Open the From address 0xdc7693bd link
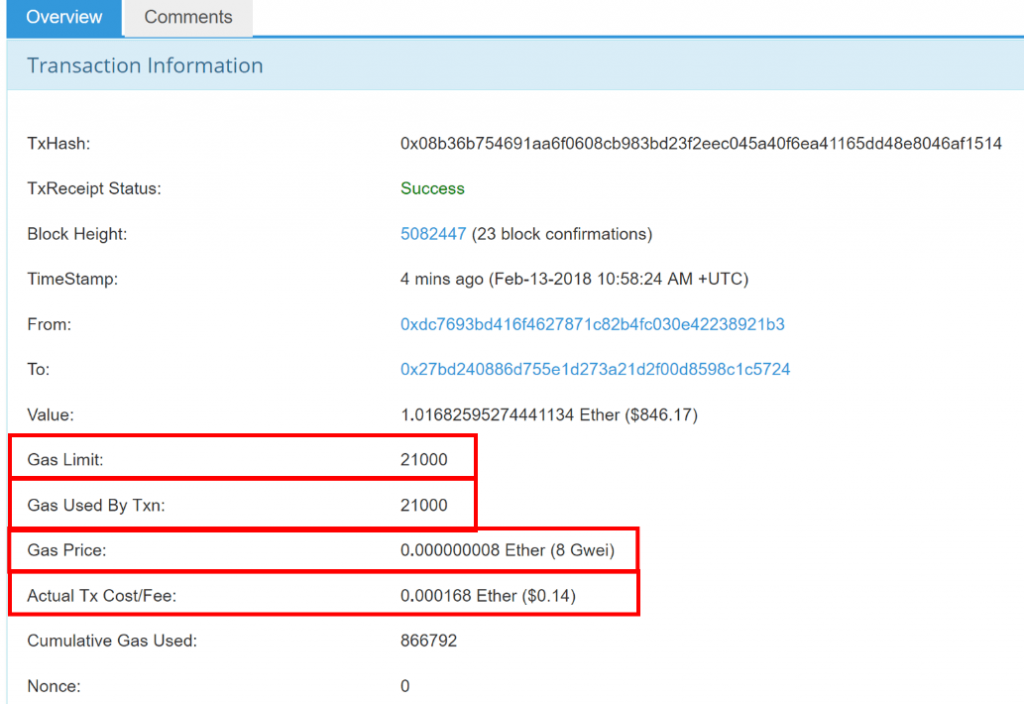The height and width of the screenshot is (704, 1024). pos(592,324)
